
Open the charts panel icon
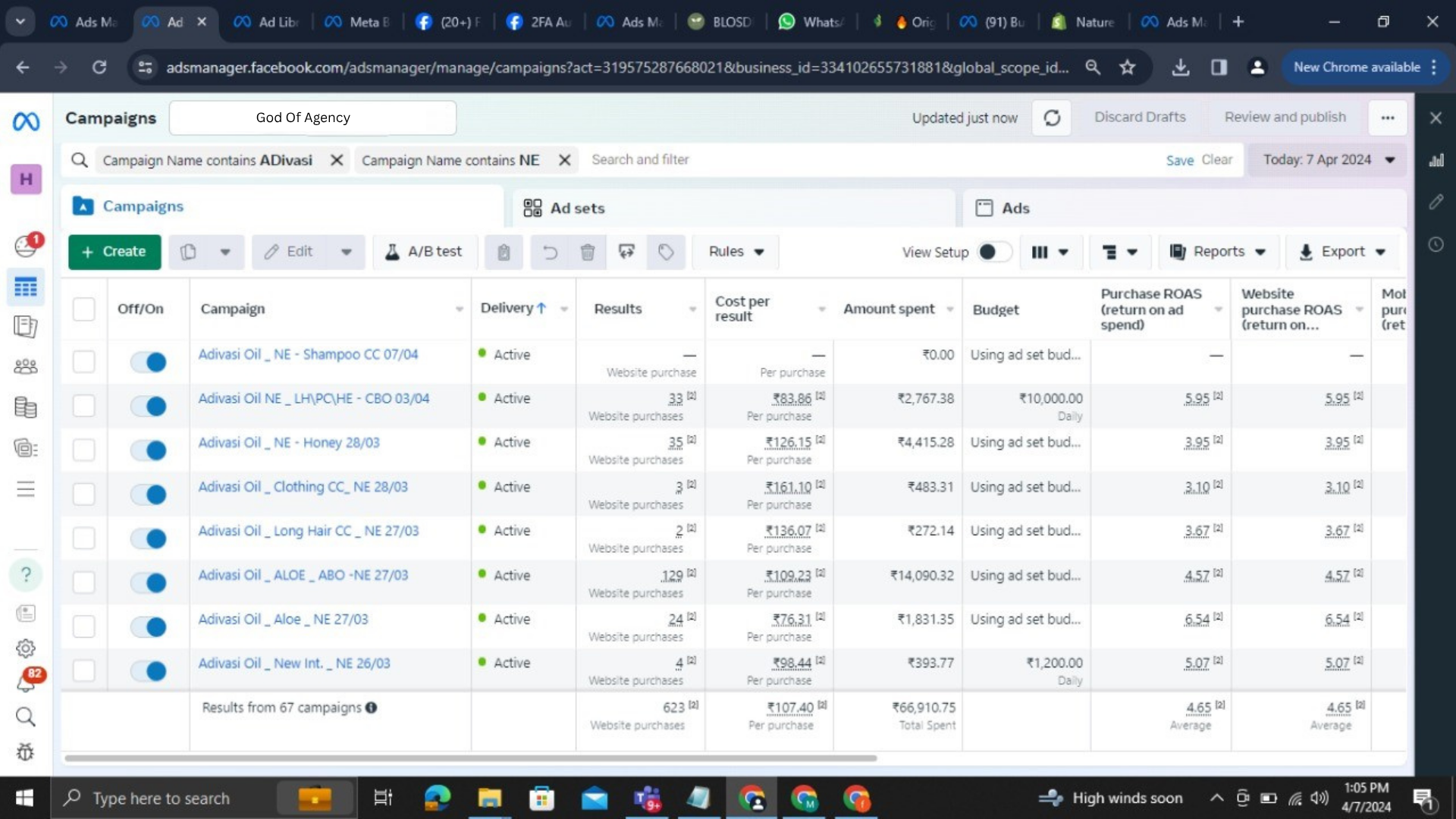point(1436,161)
